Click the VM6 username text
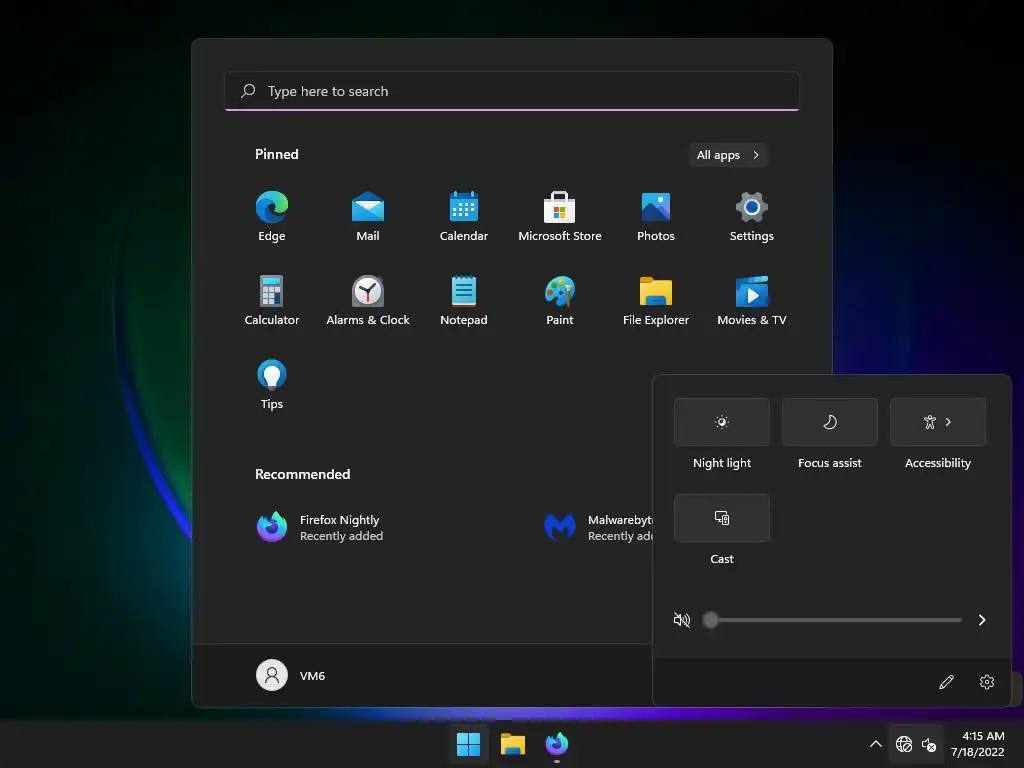 point(312,676)
